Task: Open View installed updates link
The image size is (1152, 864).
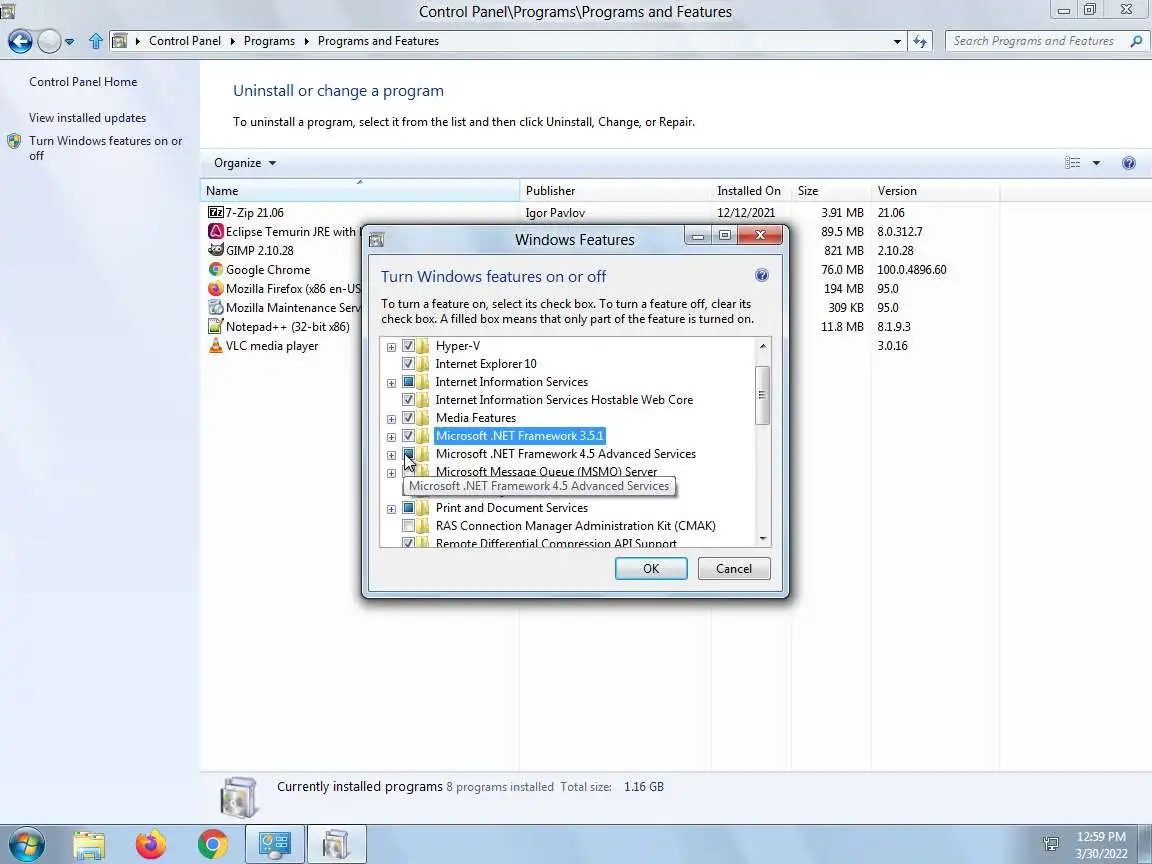Action: click(87, 118)
